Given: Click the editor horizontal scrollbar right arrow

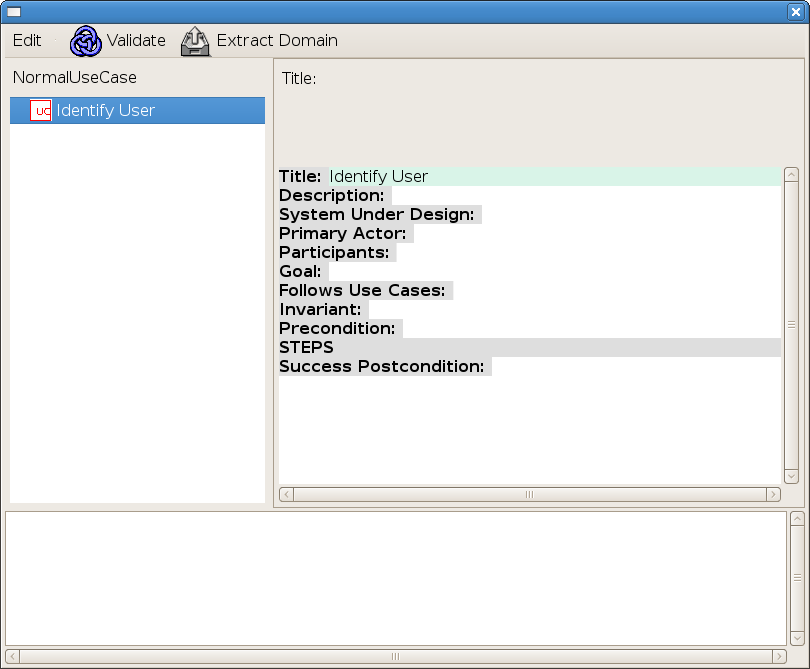Looking at the screenshot, I should click(773, 494).
